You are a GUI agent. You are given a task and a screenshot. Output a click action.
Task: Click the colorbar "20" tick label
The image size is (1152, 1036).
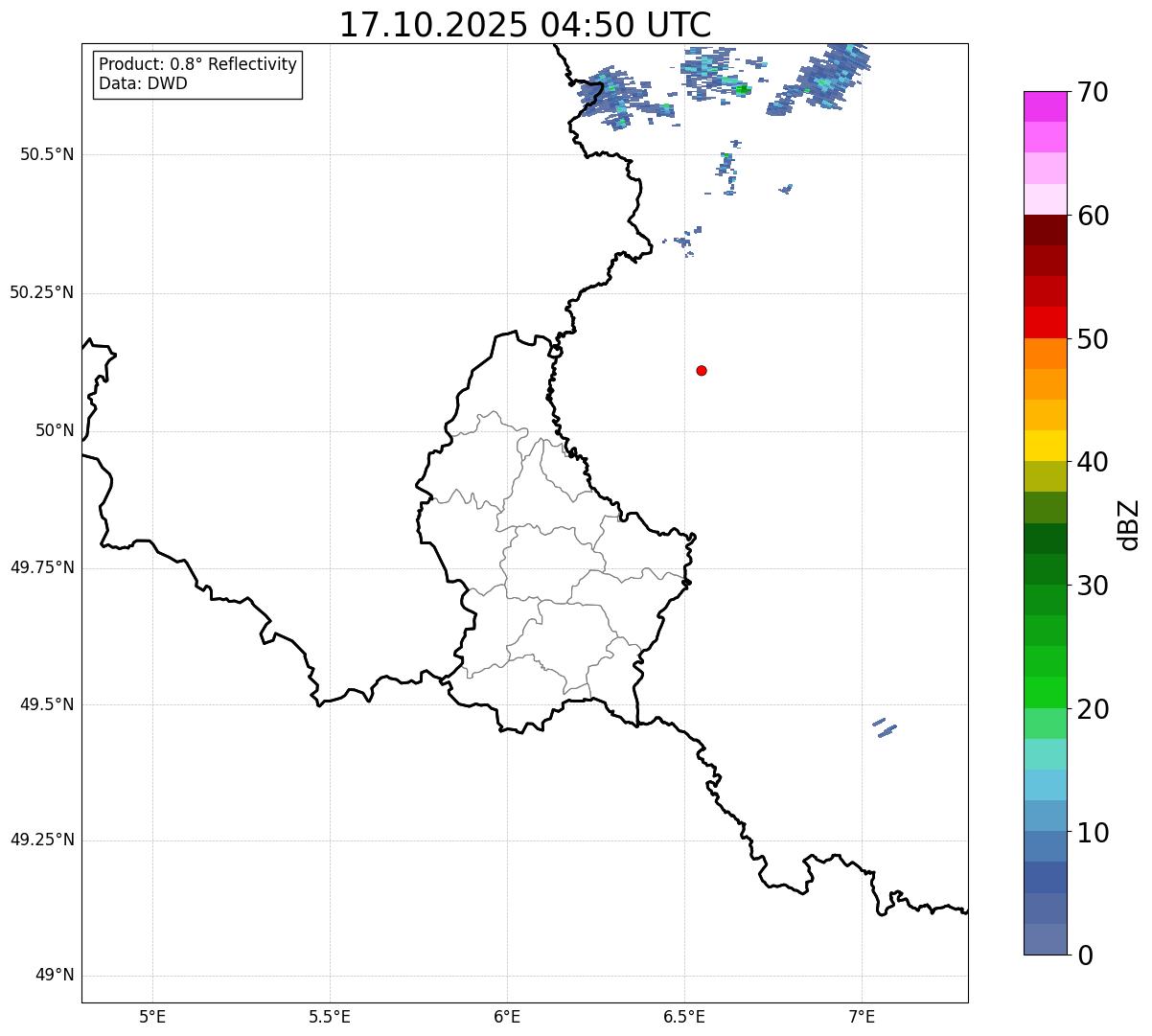click(x=1093, y=709)
